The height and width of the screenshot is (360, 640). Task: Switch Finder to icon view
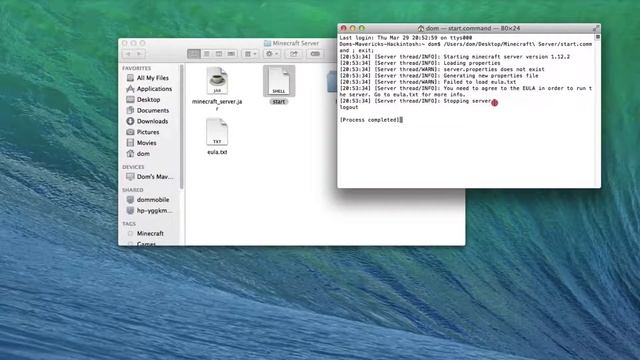tap(194, 54)
